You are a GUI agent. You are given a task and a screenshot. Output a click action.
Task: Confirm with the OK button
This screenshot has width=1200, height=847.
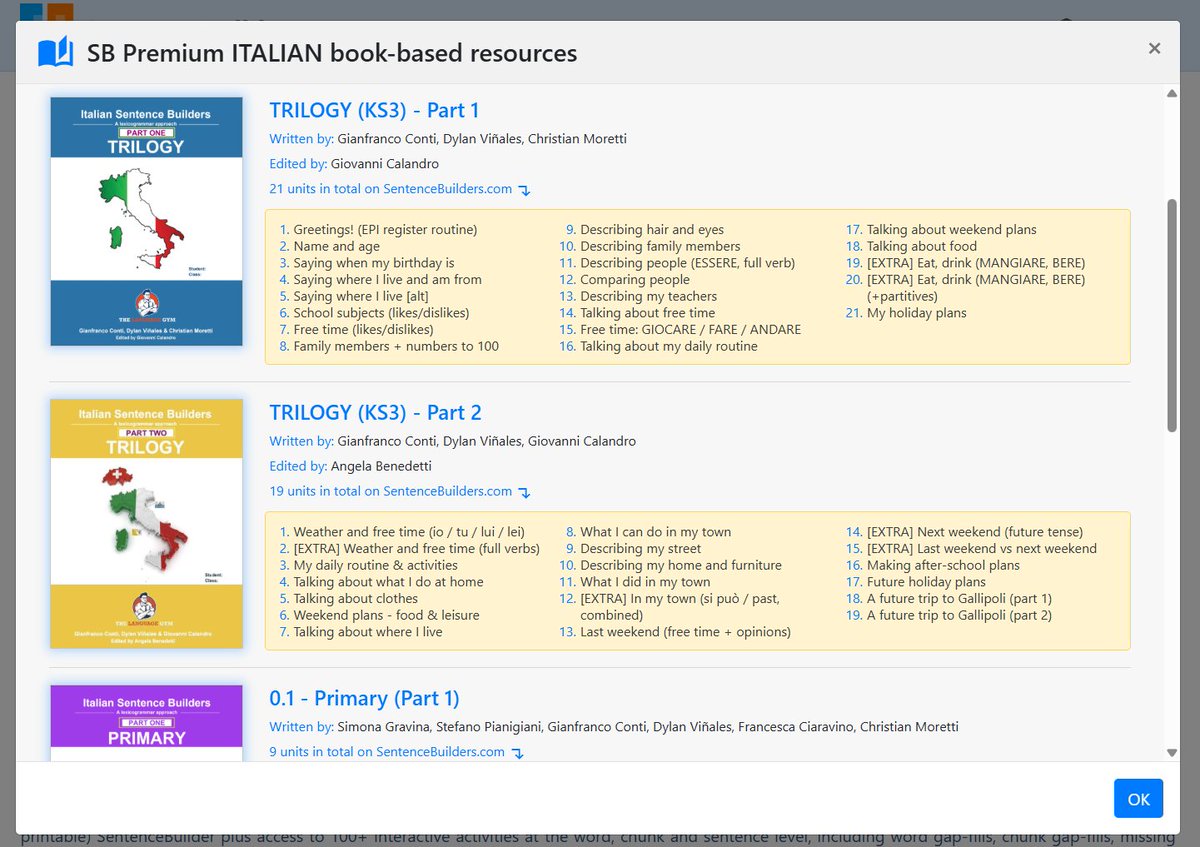1138,799
